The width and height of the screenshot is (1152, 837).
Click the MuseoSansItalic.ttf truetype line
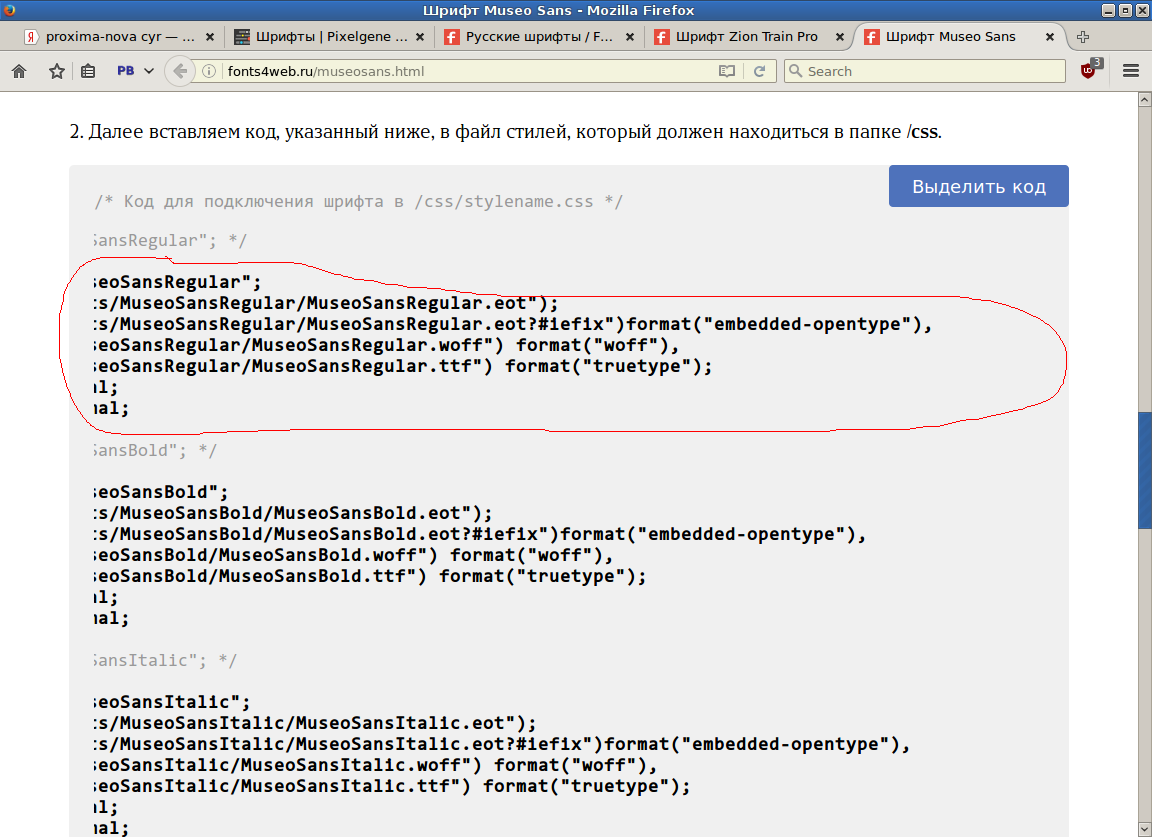pyautogui.click(x=392, y=786)
